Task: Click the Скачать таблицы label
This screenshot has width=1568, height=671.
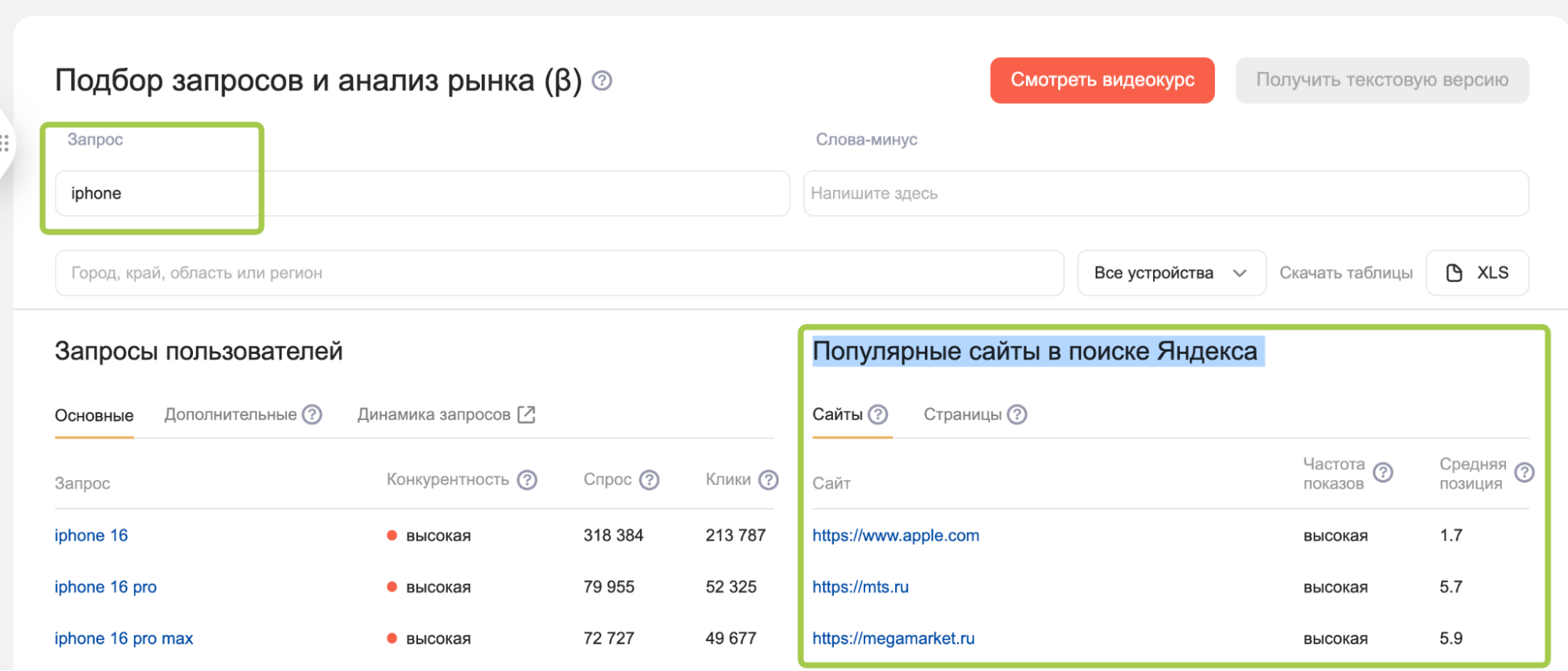Action: coord(1346,273)
